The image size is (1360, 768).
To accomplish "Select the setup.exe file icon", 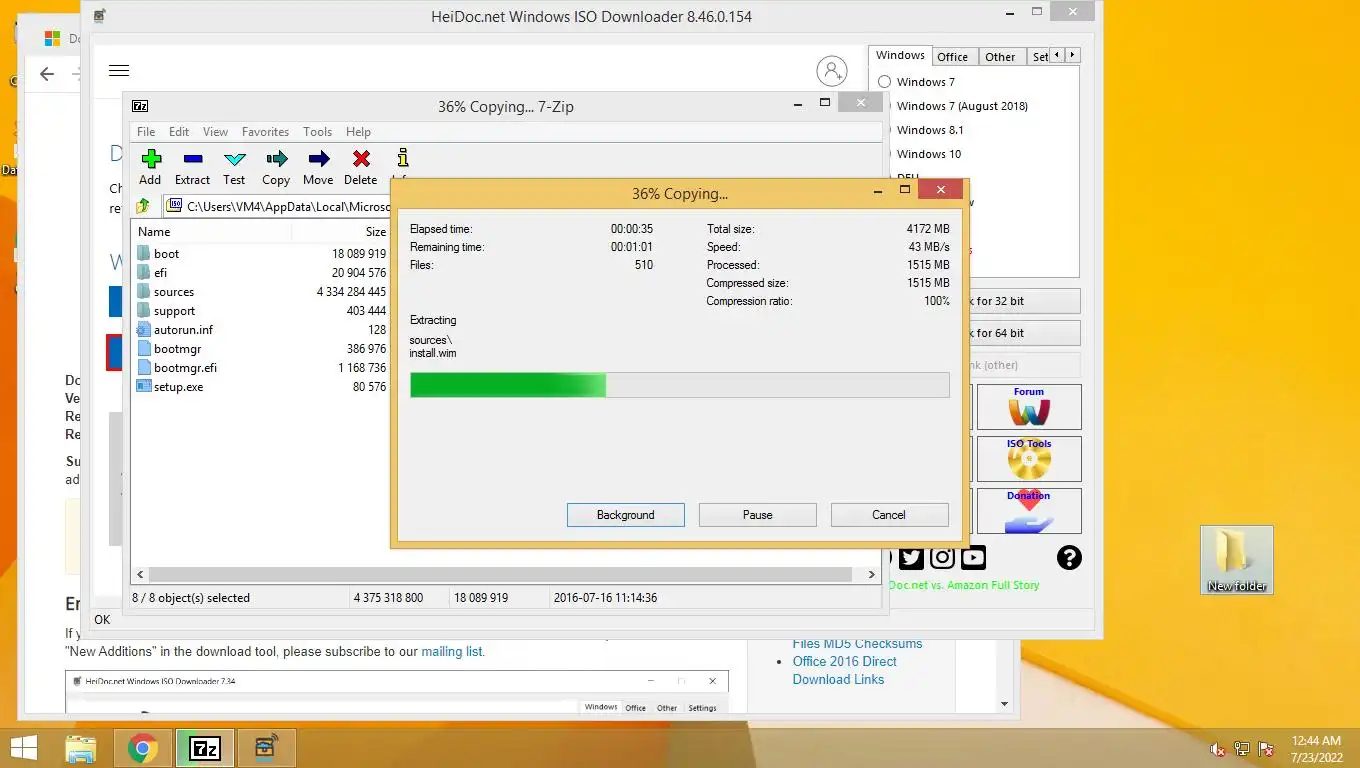I will coord(143,387).
